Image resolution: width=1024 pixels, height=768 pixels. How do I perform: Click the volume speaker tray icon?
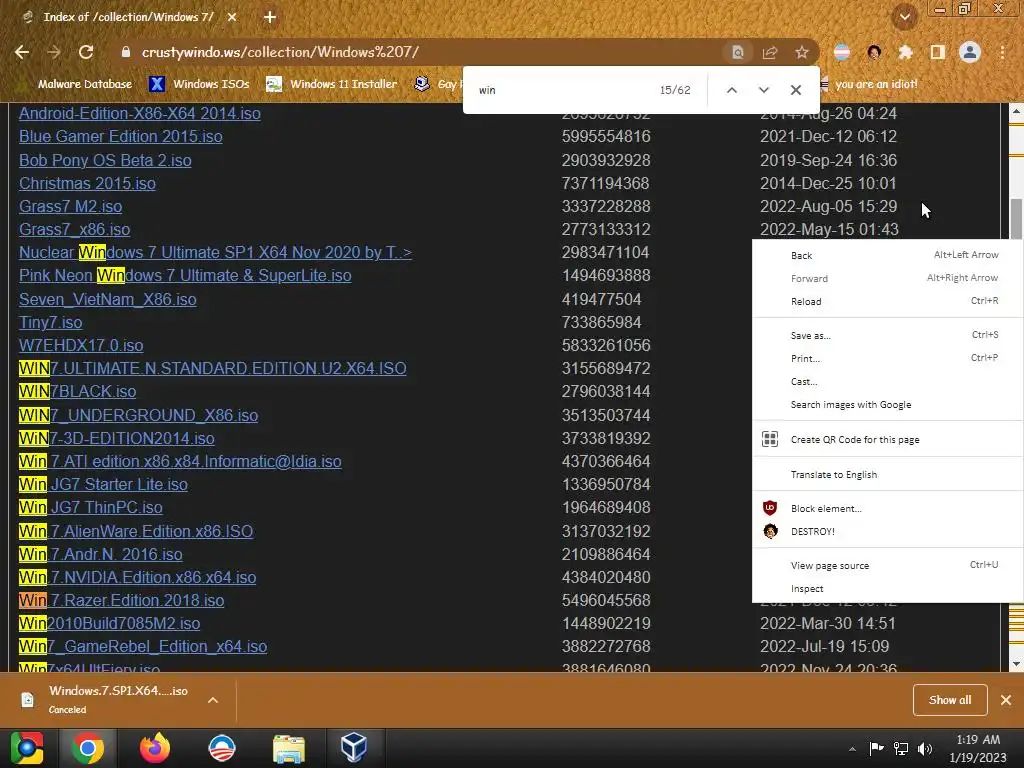coord(925,748)
